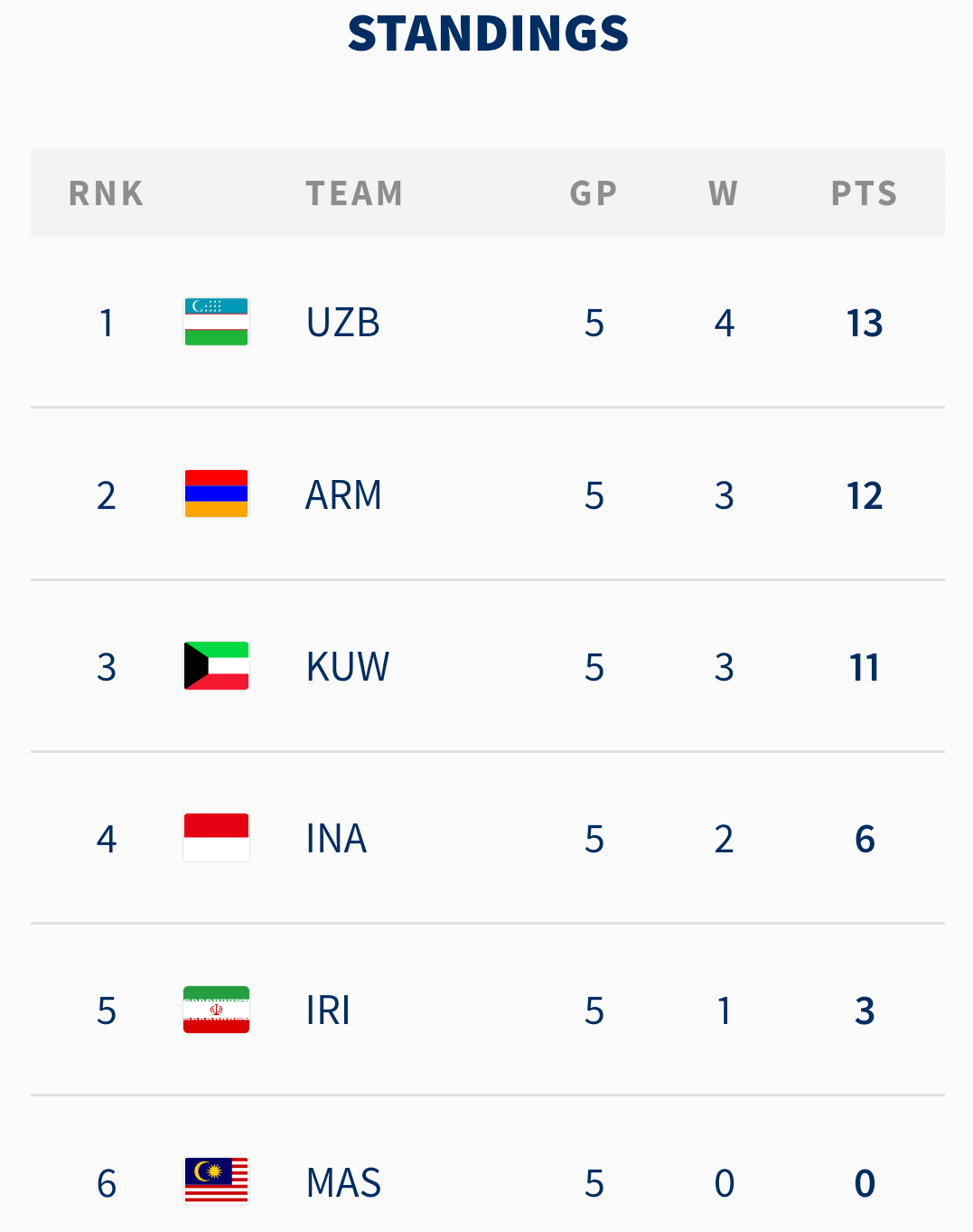Select the INA team name
This screenshot has height=1232, width=973.
[337, 839]
